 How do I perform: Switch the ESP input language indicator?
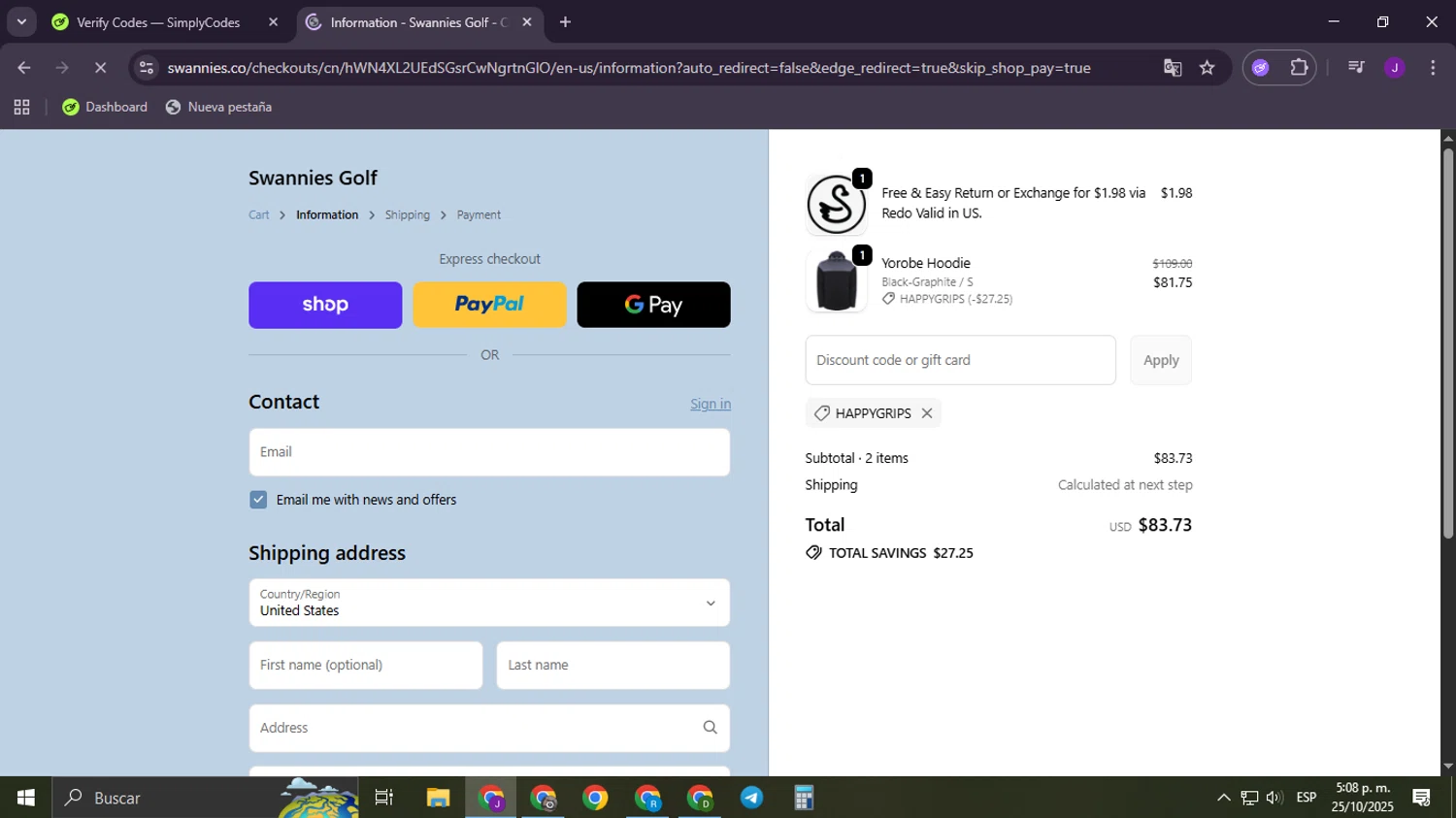[1307, 798]
